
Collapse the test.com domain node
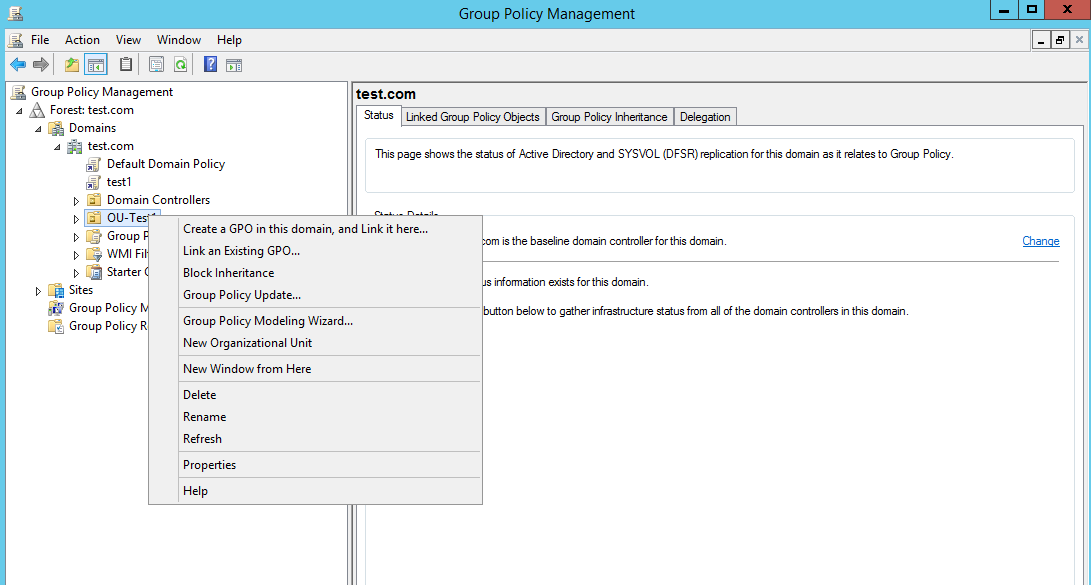[x=57, y=147]
